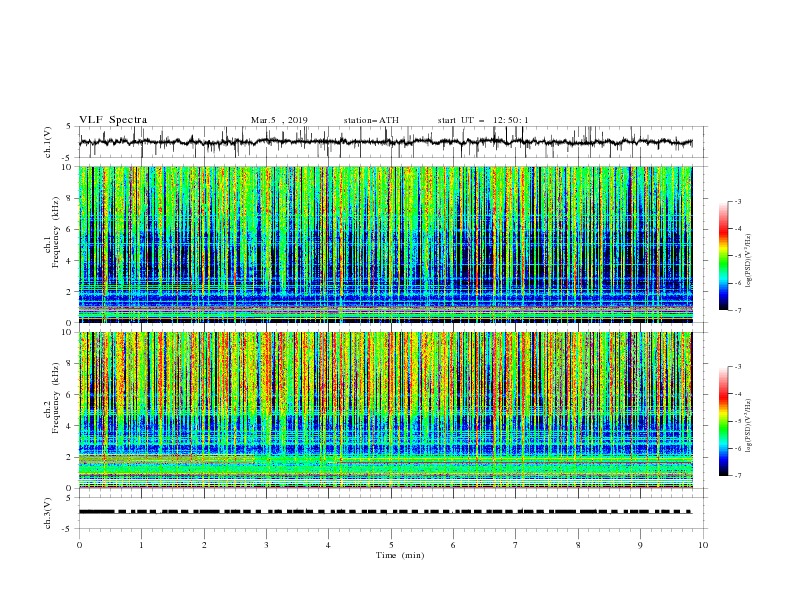
Task: Click the color scale bar beside ch.2 spectrogram
Action: (724, 421)
